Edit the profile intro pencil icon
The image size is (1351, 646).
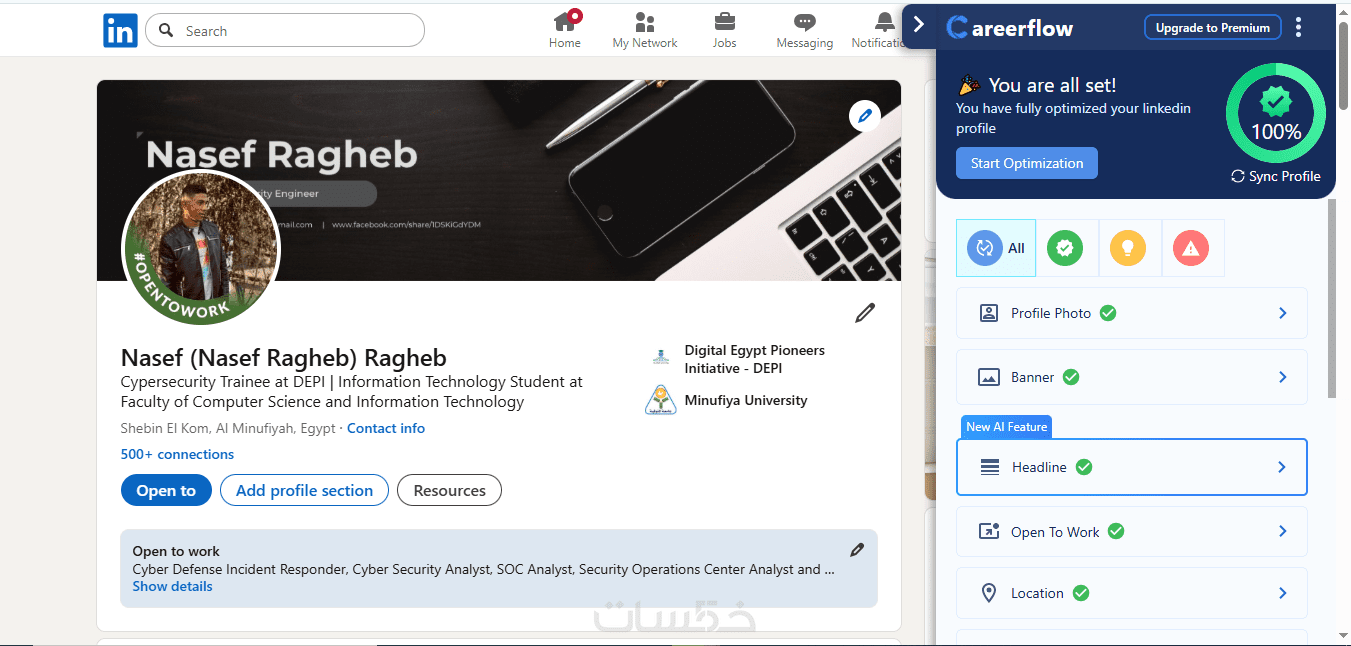click(x=865, y=313)
